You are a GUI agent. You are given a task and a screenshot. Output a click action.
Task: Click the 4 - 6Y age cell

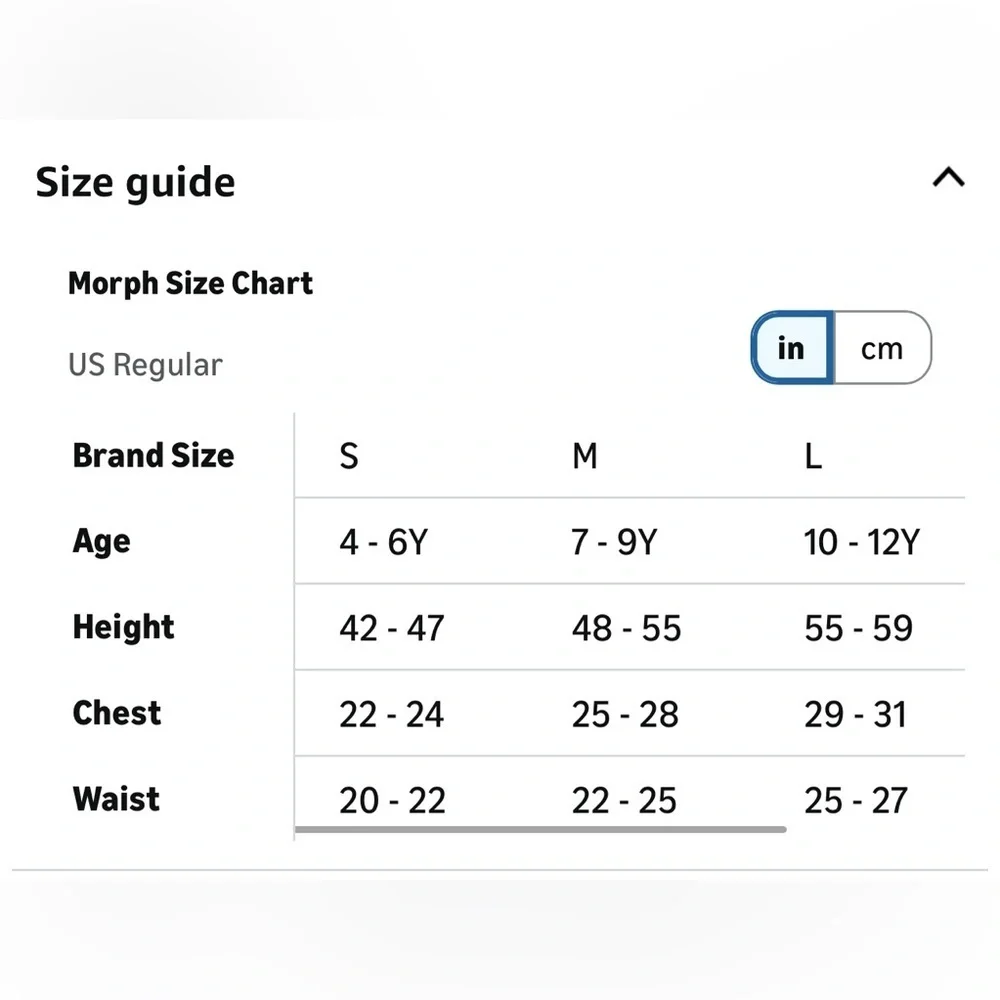tap(383, 542)
